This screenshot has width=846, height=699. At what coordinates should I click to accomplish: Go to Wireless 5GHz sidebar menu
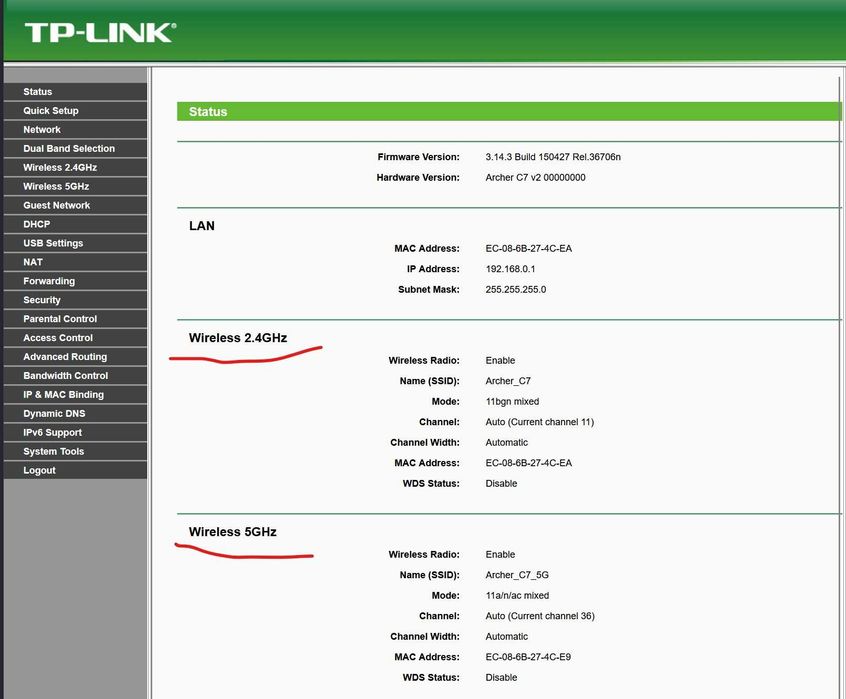75,186
